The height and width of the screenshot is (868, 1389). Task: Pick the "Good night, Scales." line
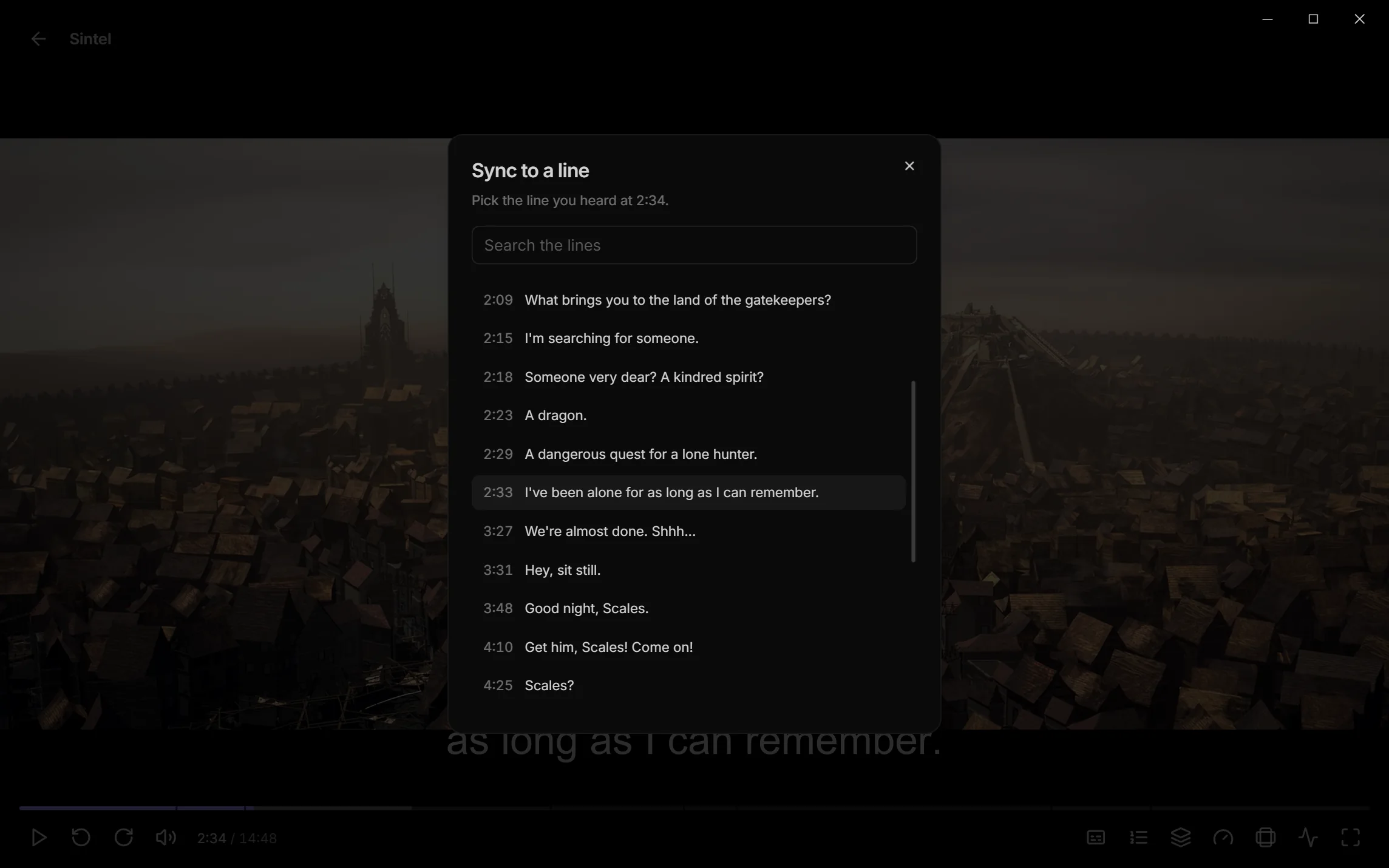click(x=688, y=608)
